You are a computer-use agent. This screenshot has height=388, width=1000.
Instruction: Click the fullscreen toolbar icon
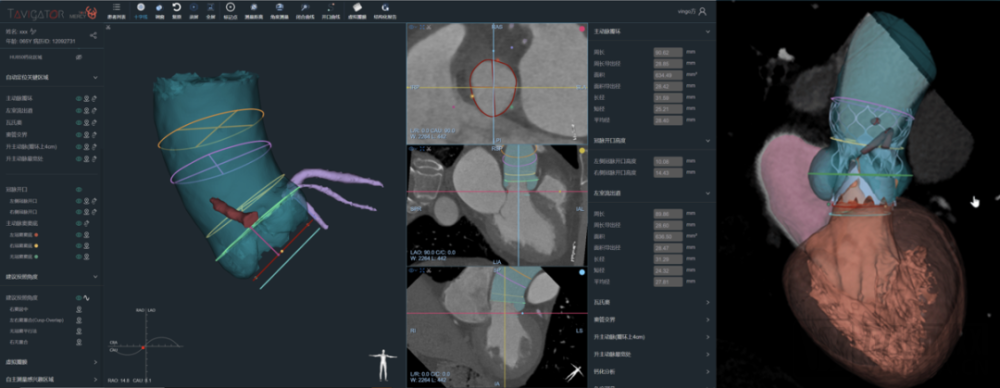(210, 7)
